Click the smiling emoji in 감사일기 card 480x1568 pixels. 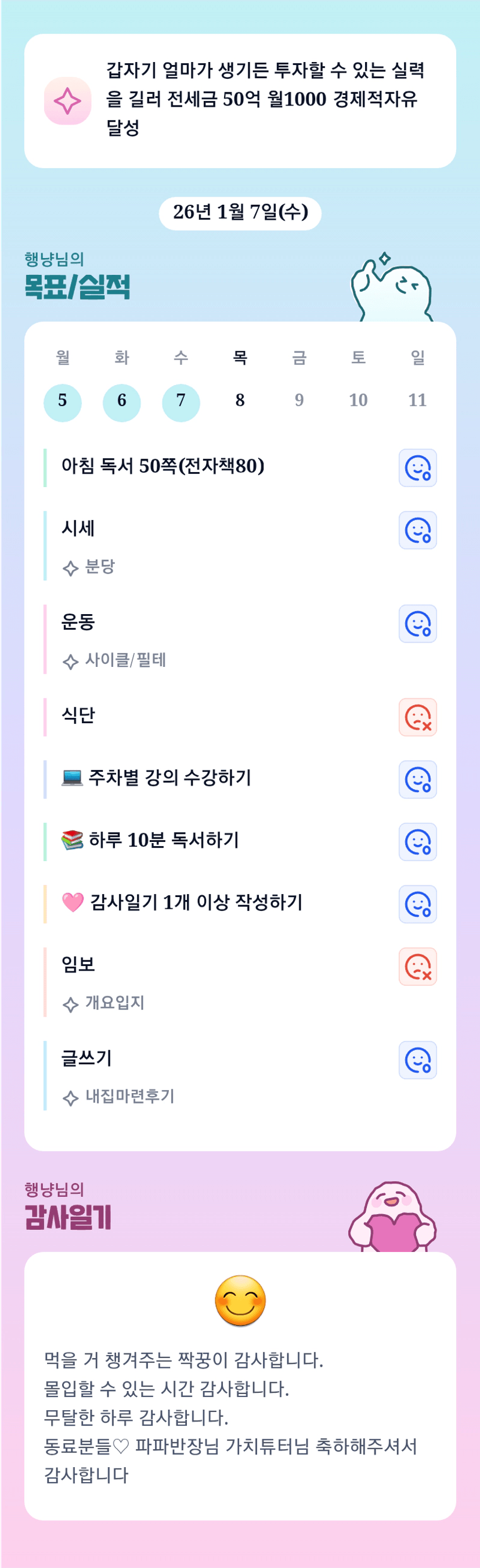(x=240, y=1301)
